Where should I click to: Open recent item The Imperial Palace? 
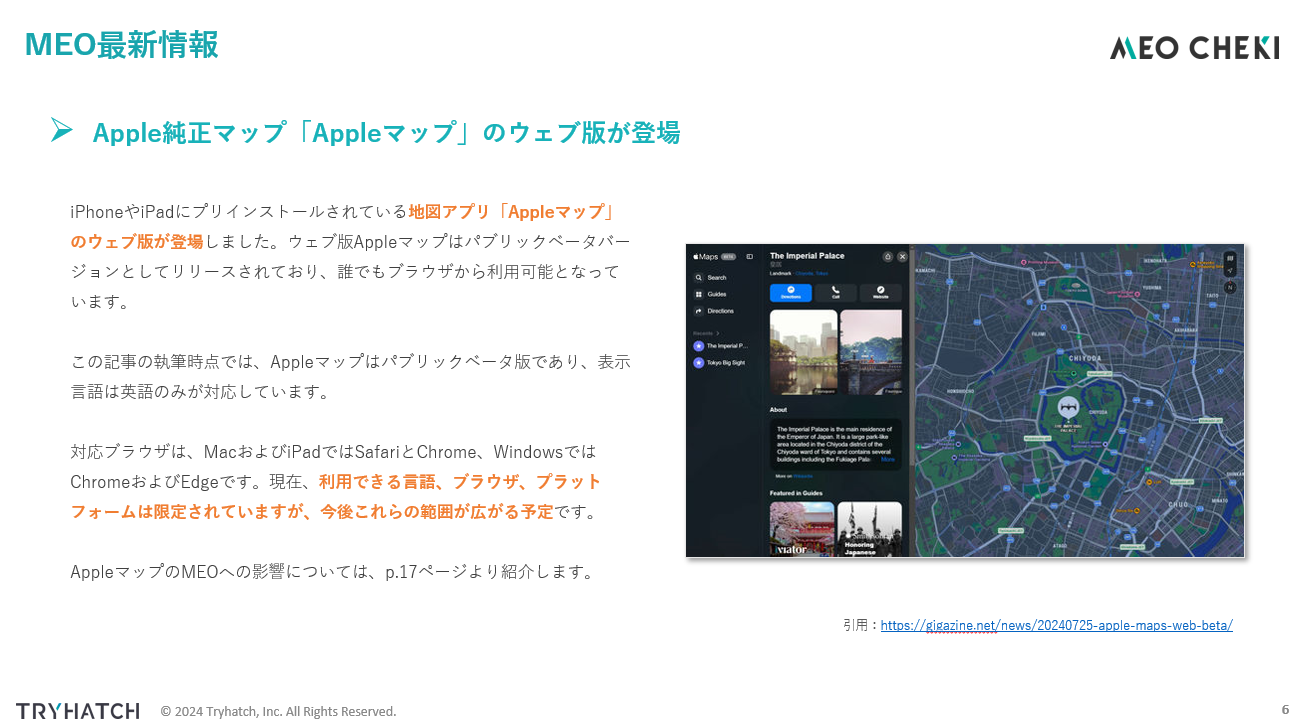click(x=721, y=346)
